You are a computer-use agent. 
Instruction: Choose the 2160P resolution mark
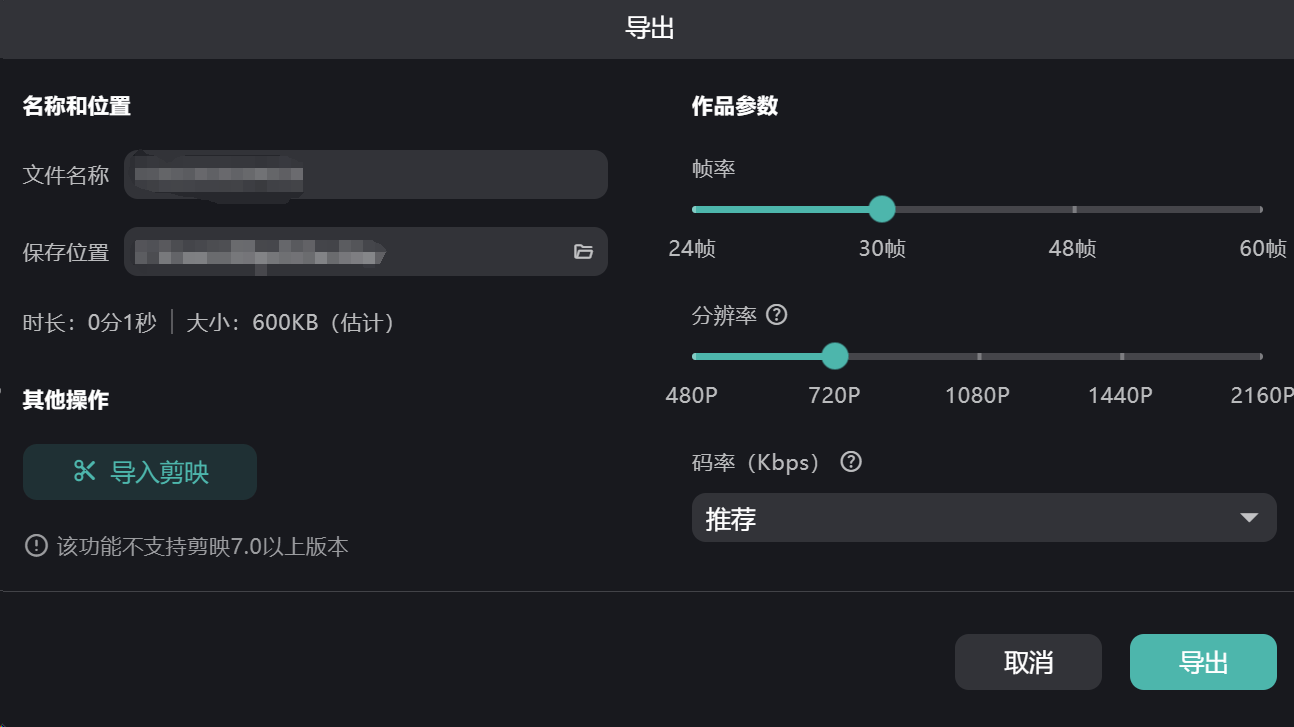tap(1261, 356)
